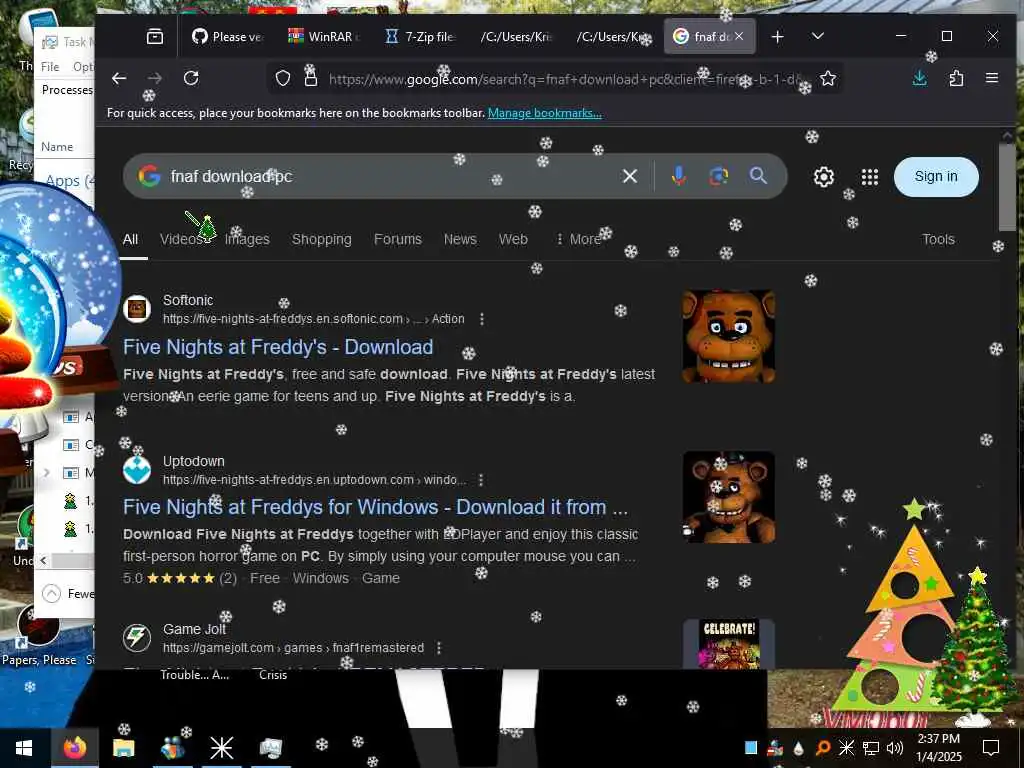The height and width of the screenshot is (768, 1024).
Task: Switch to the 'Please ve…' GitHub tab
Action: [227, 37]
